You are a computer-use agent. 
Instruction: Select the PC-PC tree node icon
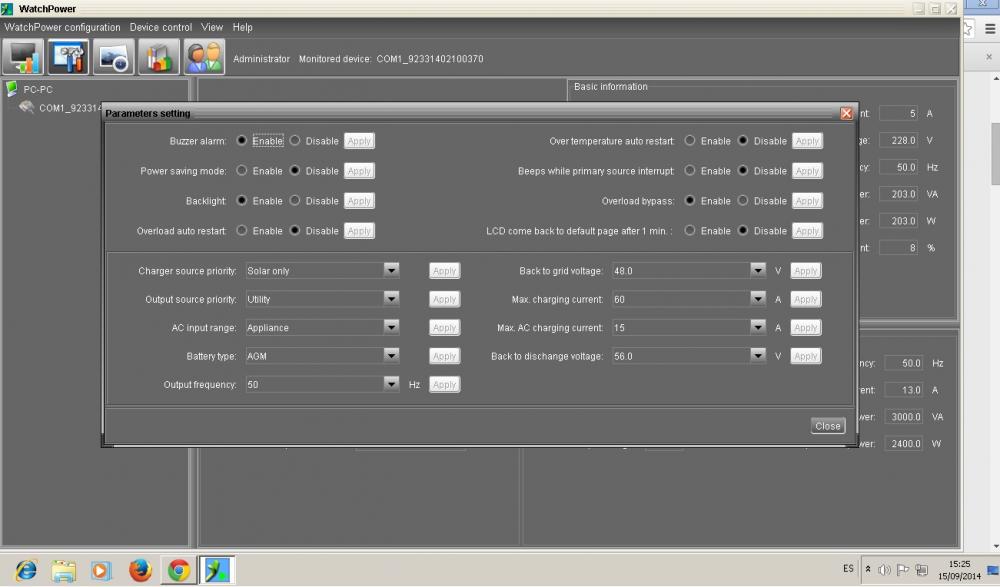pyautogui.click(x=11, y=89)
